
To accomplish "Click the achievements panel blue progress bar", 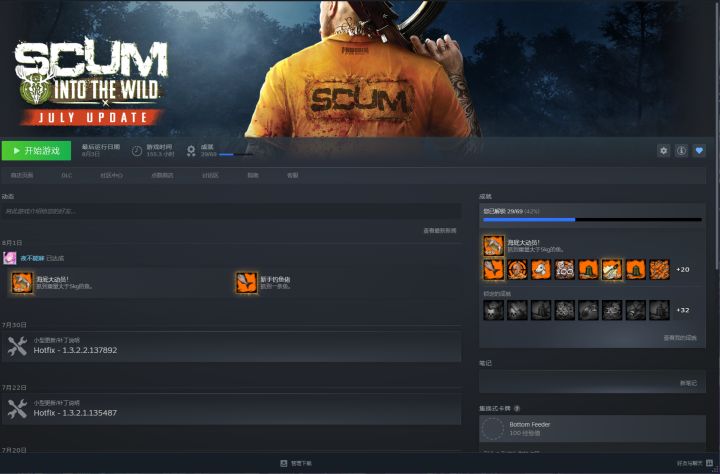I will [592, 220].
